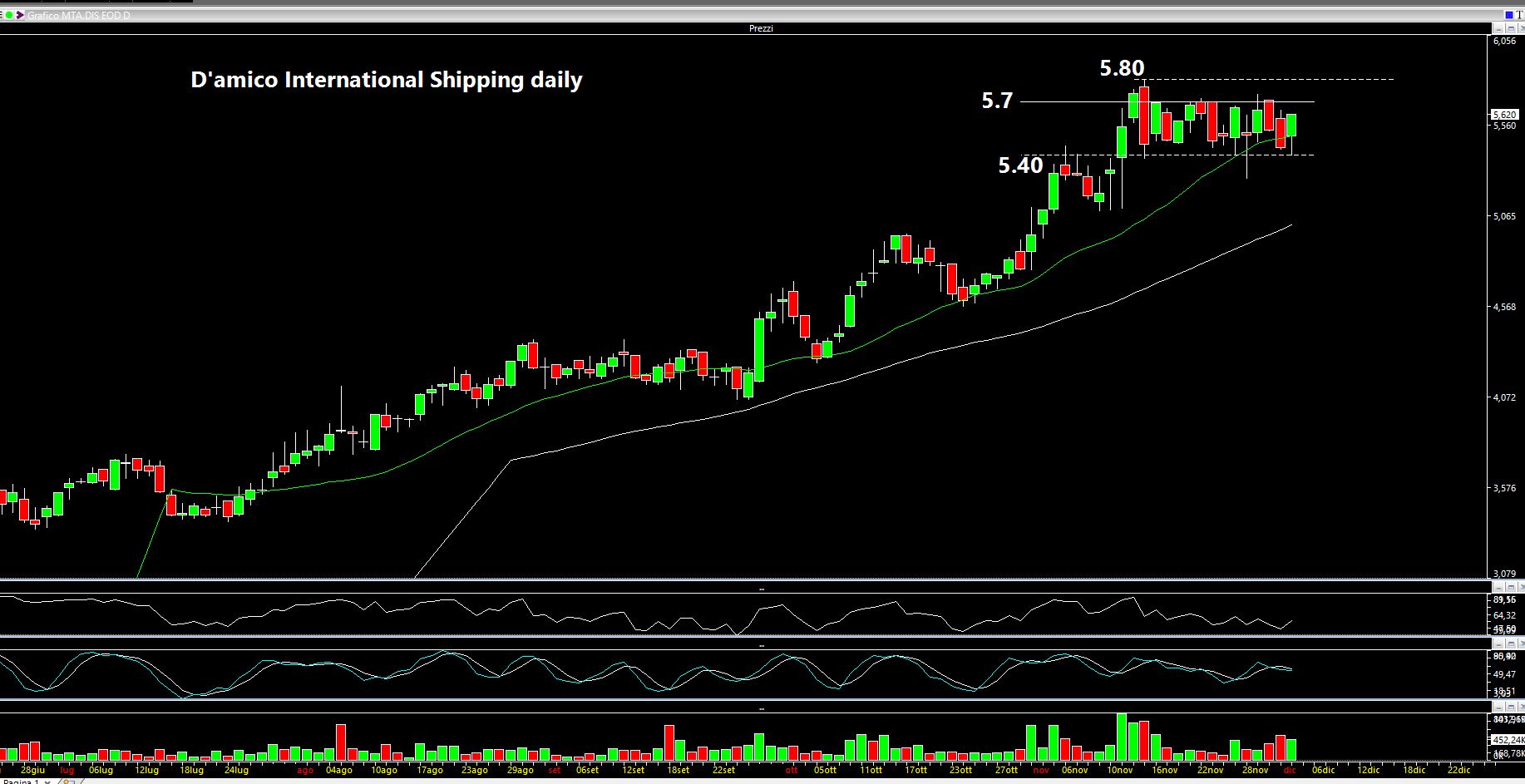Click the 27ott date label

pyautogui.click(x=1006, y=770)
